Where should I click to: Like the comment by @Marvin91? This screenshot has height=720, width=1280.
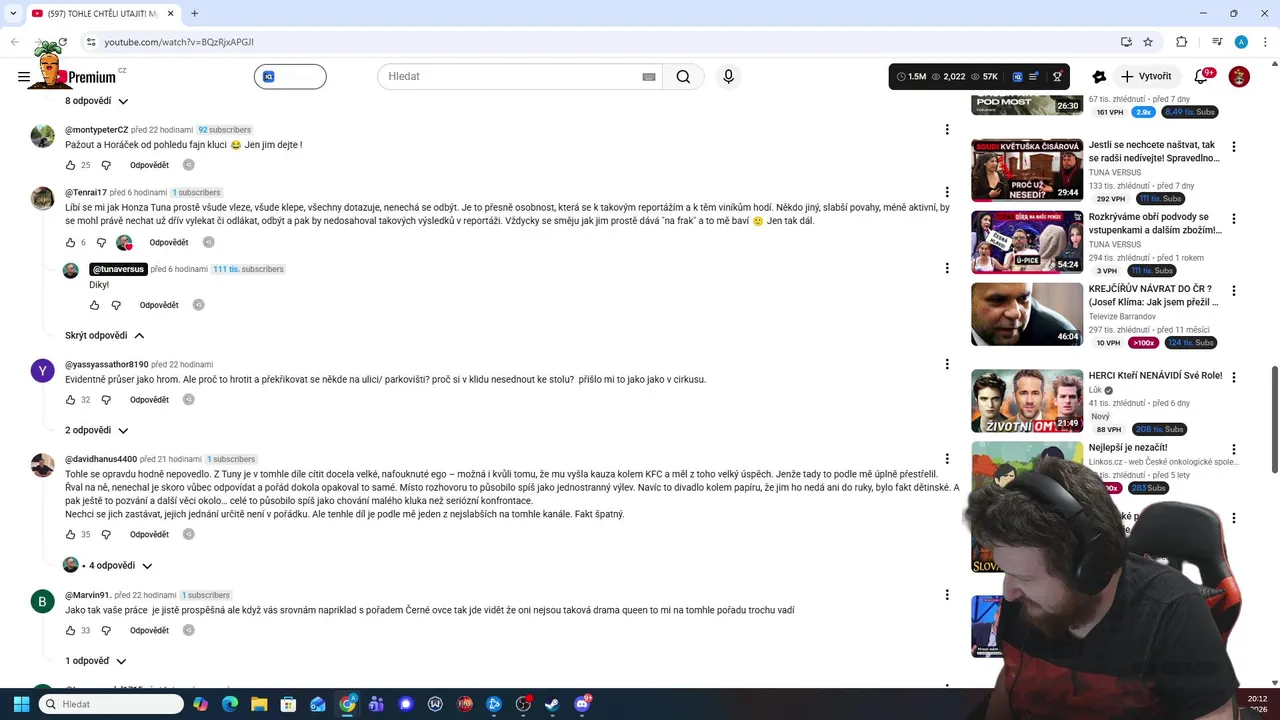tap(70, 631)
